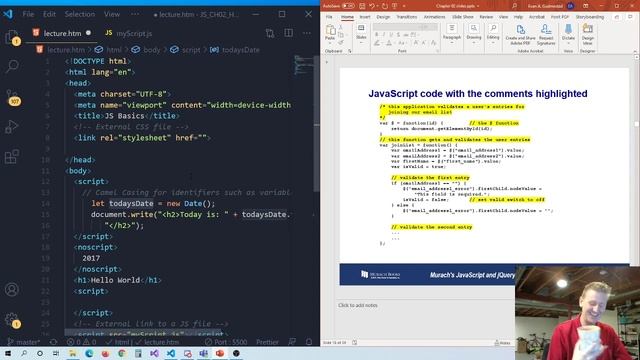Open the PowerPoint Review tab
Viewport: 640px width, 360px height.
(x=486, y=17)
